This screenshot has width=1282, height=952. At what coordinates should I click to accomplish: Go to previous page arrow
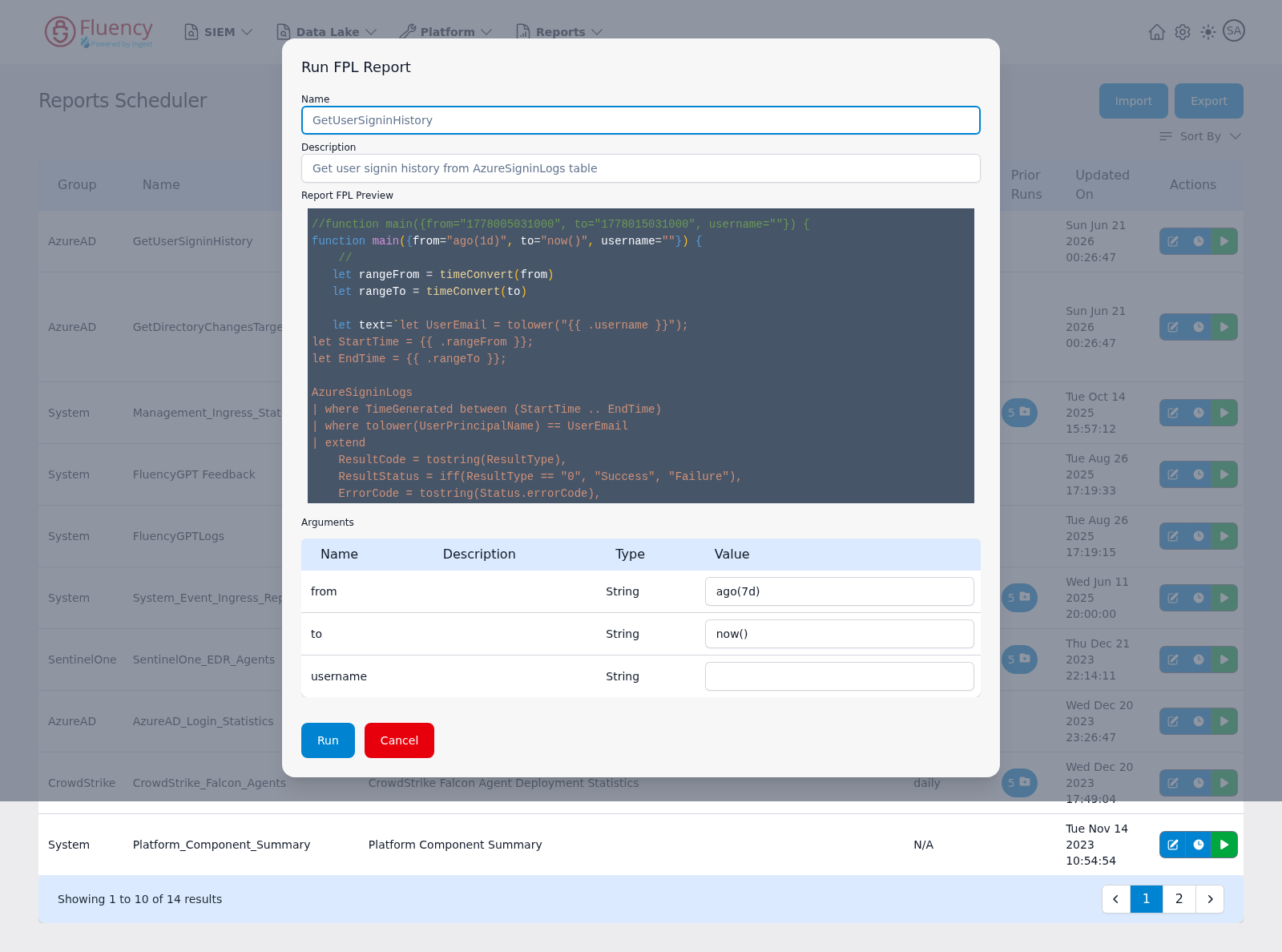(1116, 899)
